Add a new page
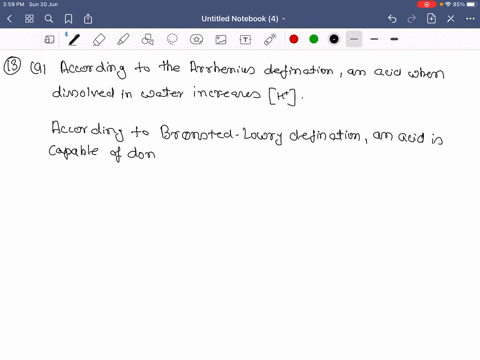480x360 pixels. click(431, 19)
